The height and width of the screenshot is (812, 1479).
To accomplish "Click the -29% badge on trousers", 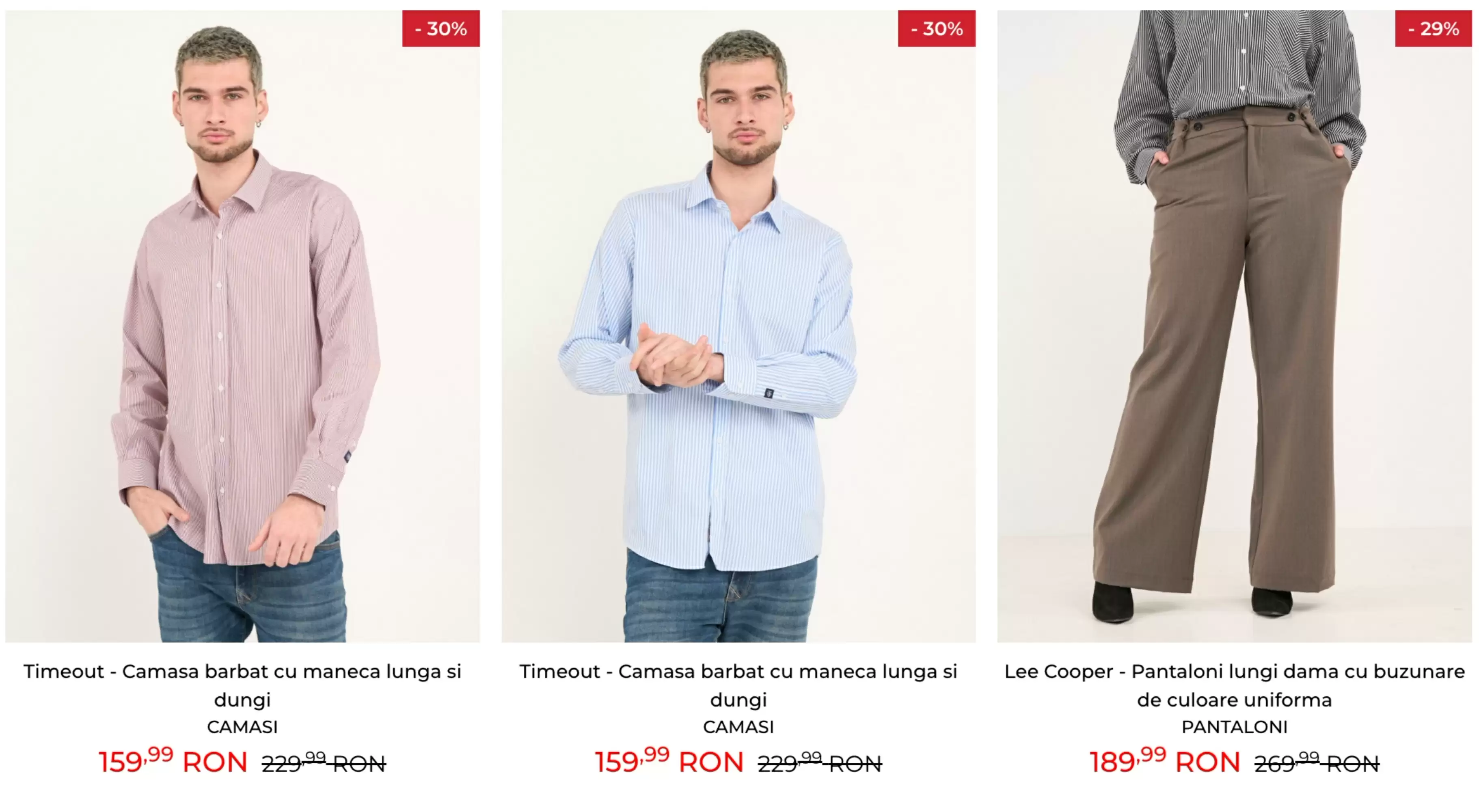I will (1434, 29).
